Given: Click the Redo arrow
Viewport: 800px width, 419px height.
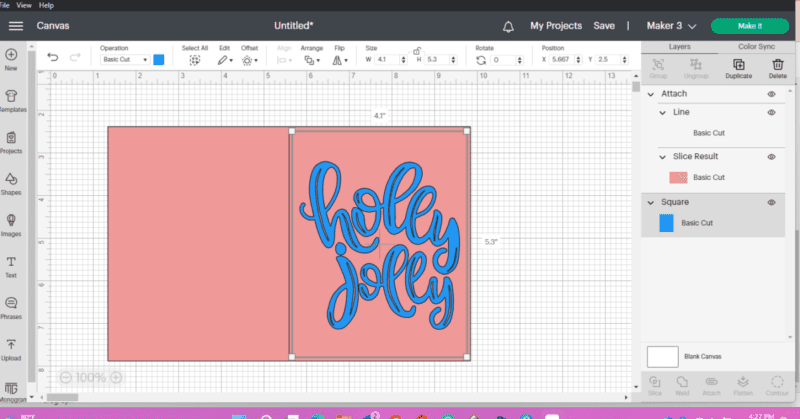Looking at the screenshot, I should (75, 57).
